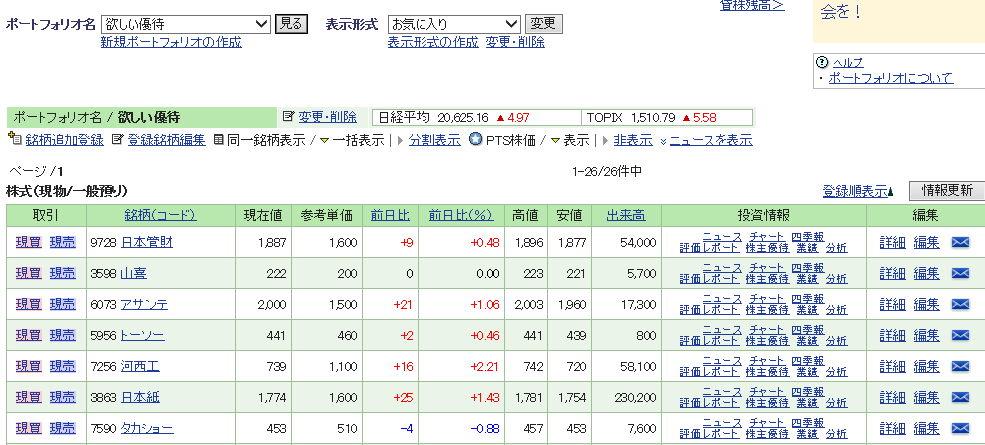
Task: Open 株主優待 link in 河西工 row
Action: click(767, 372)
